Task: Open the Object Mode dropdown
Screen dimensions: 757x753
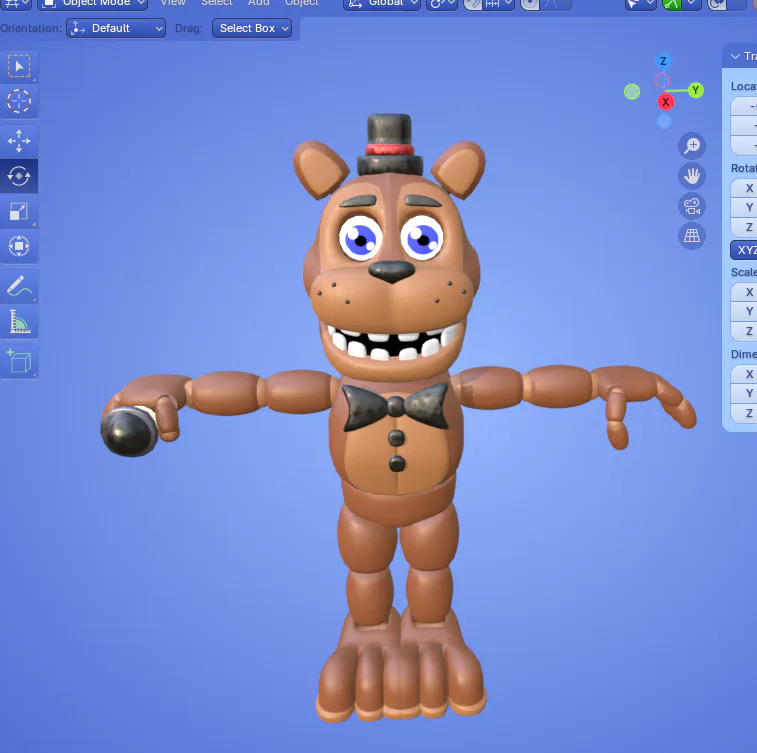Action: (93, 4)
